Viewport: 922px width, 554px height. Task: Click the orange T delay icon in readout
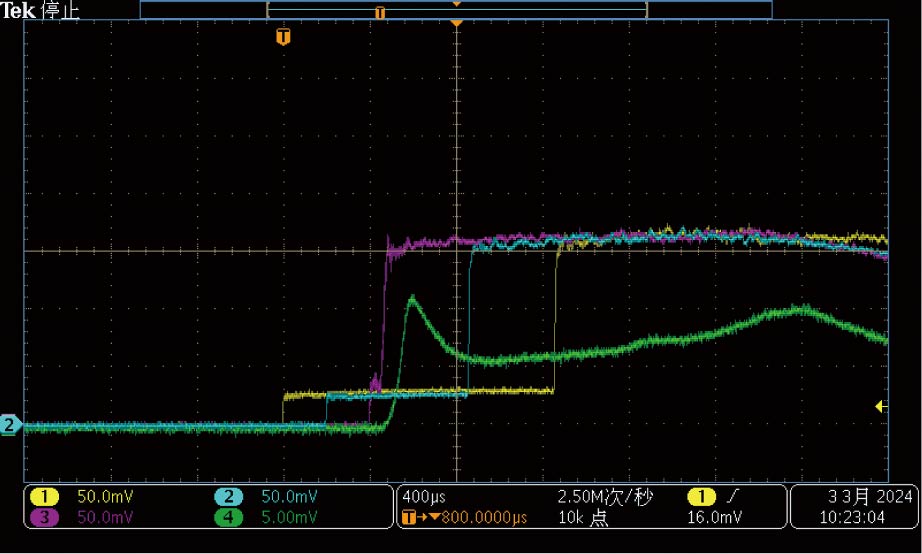pos(407,517)
